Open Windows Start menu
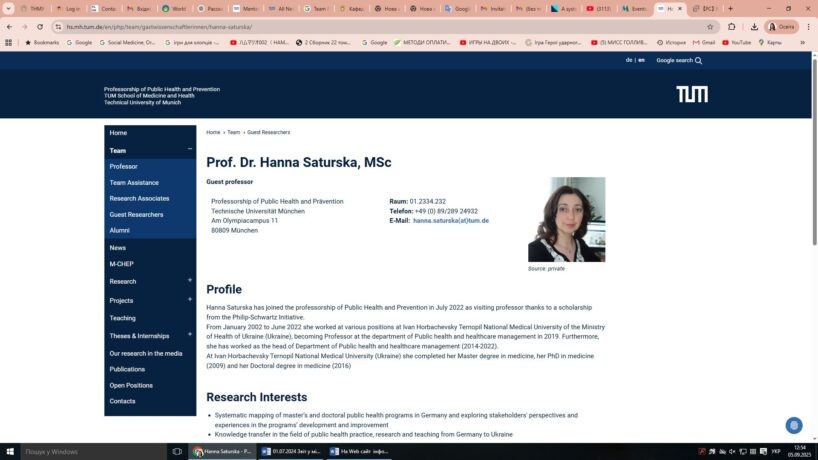Image resolution: width=818 pixels, height=460 pixels. [x=8, y=451]
